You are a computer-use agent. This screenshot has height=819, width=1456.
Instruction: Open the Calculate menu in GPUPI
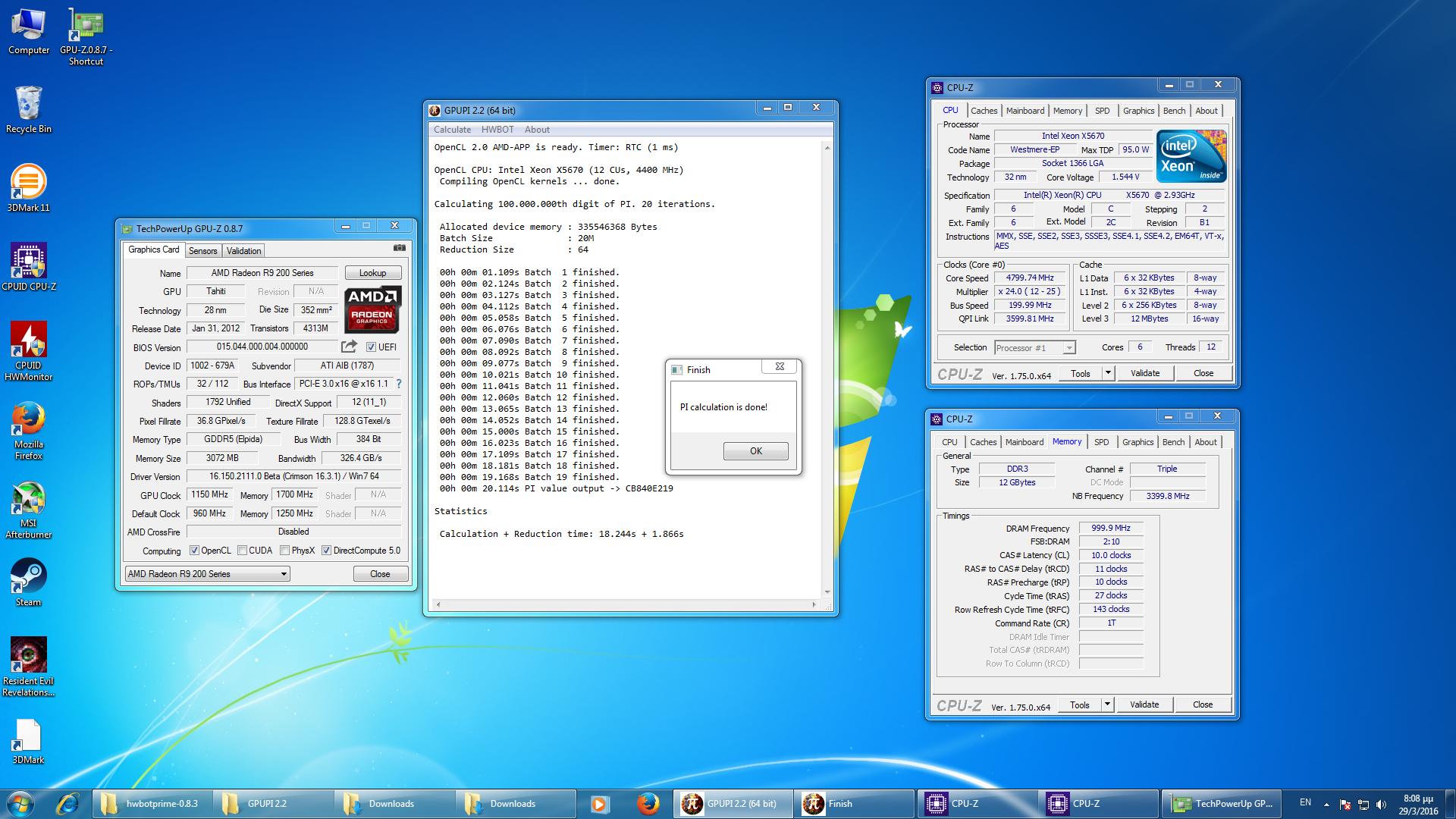[x=452, y=130]
